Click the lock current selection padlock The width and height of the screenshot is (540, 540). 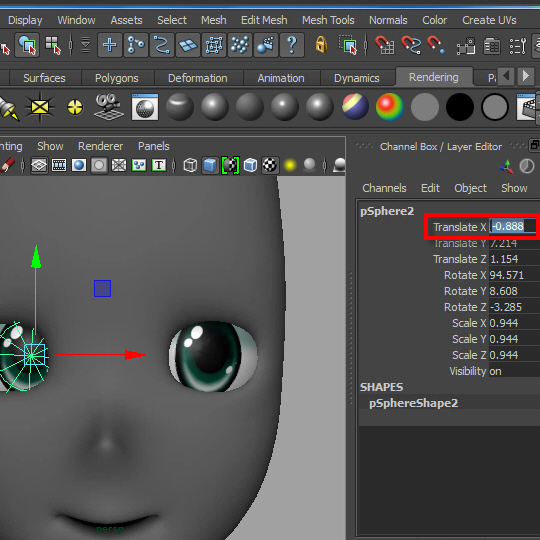point(321,45)
